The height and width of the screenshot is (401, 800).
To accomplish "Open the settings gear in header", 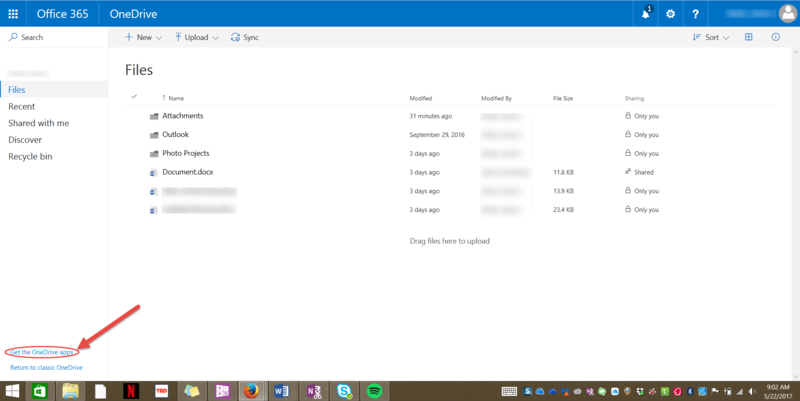I will point(670,14).
